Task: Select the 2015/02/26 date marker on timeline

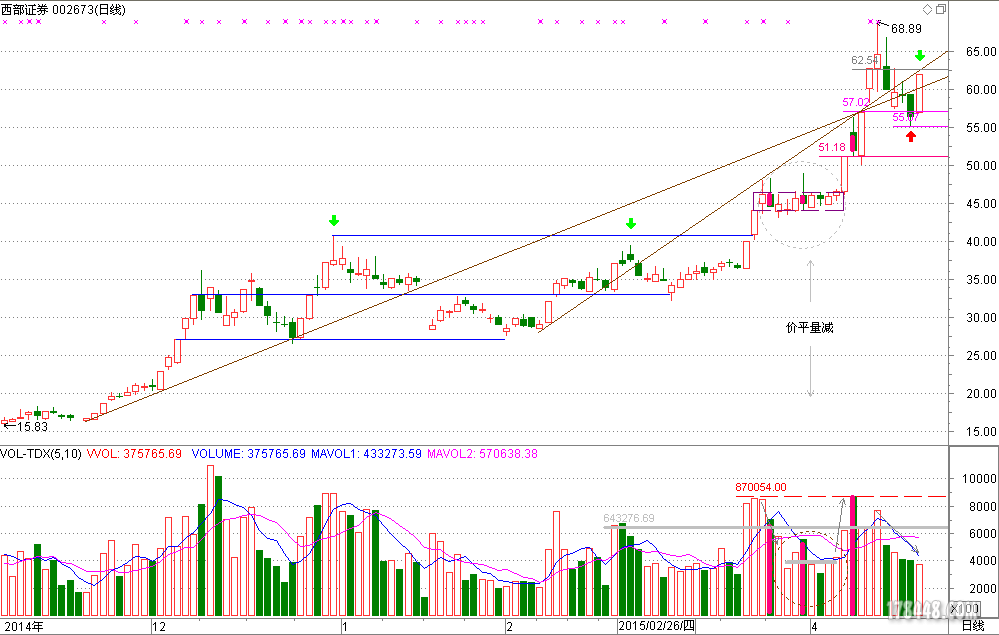Action: pyautogui.click(x=655, y=627)
